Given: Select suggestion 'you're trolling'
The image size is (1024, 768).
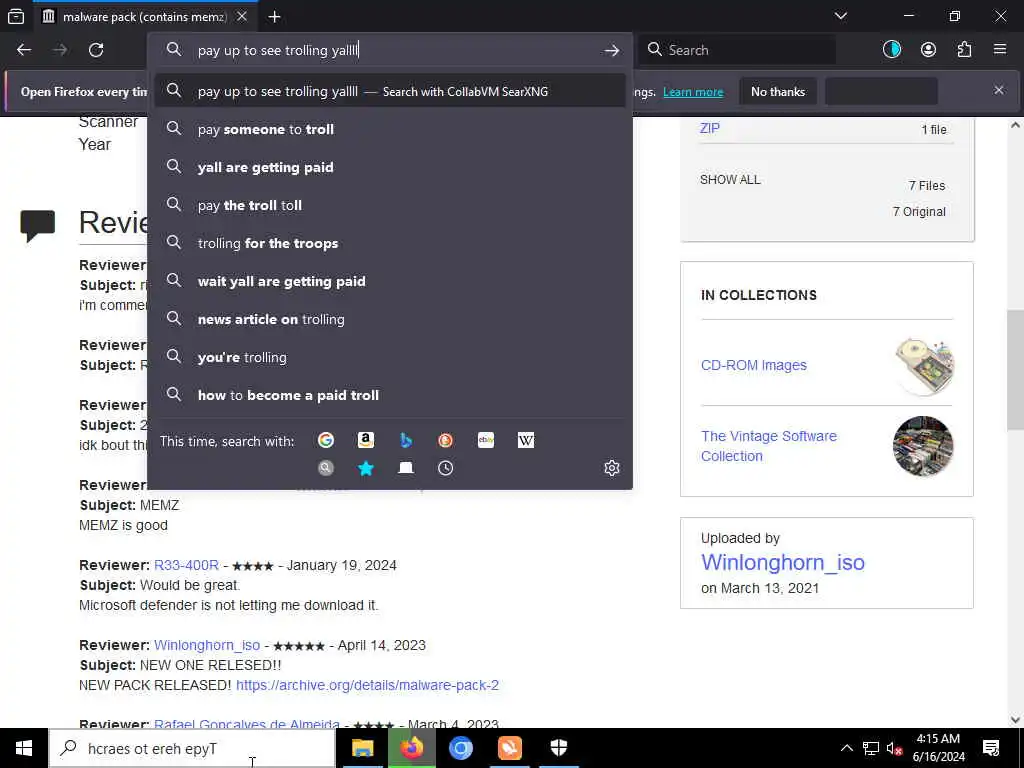Looking at the screenshot, I should click(x=390, y=357).
